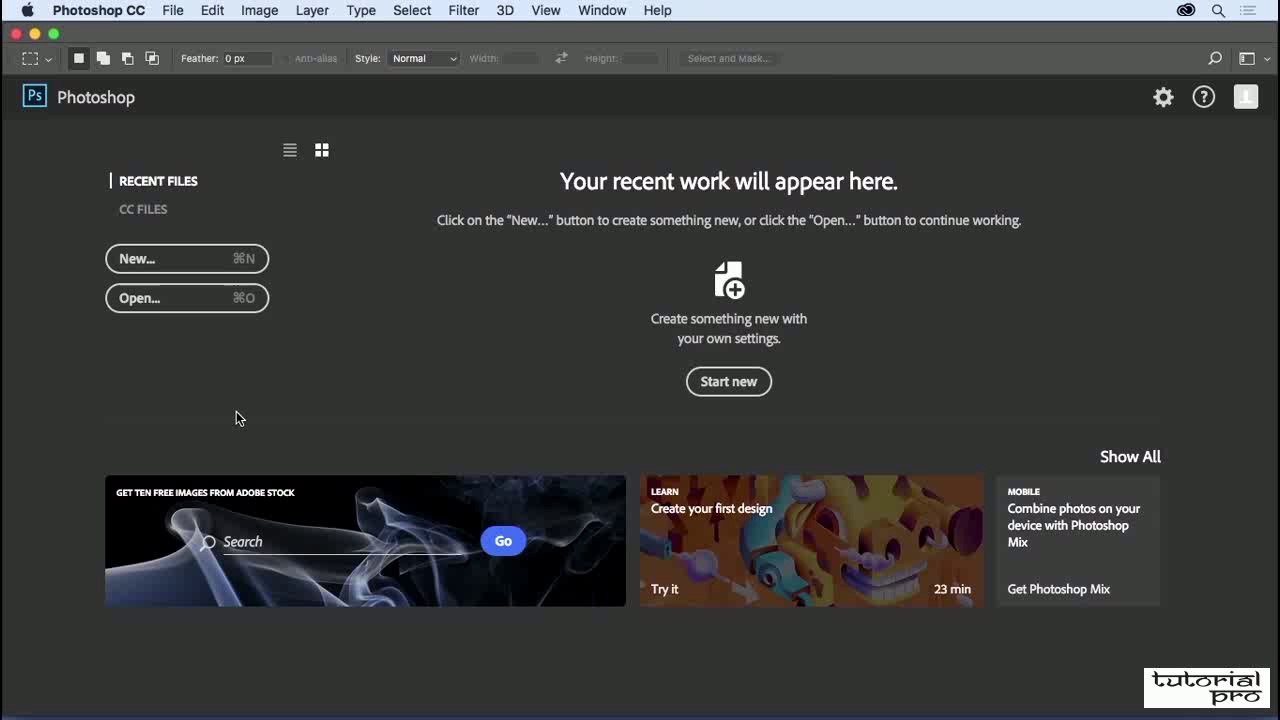Select the New selection mode icon

tap(78, 59)
